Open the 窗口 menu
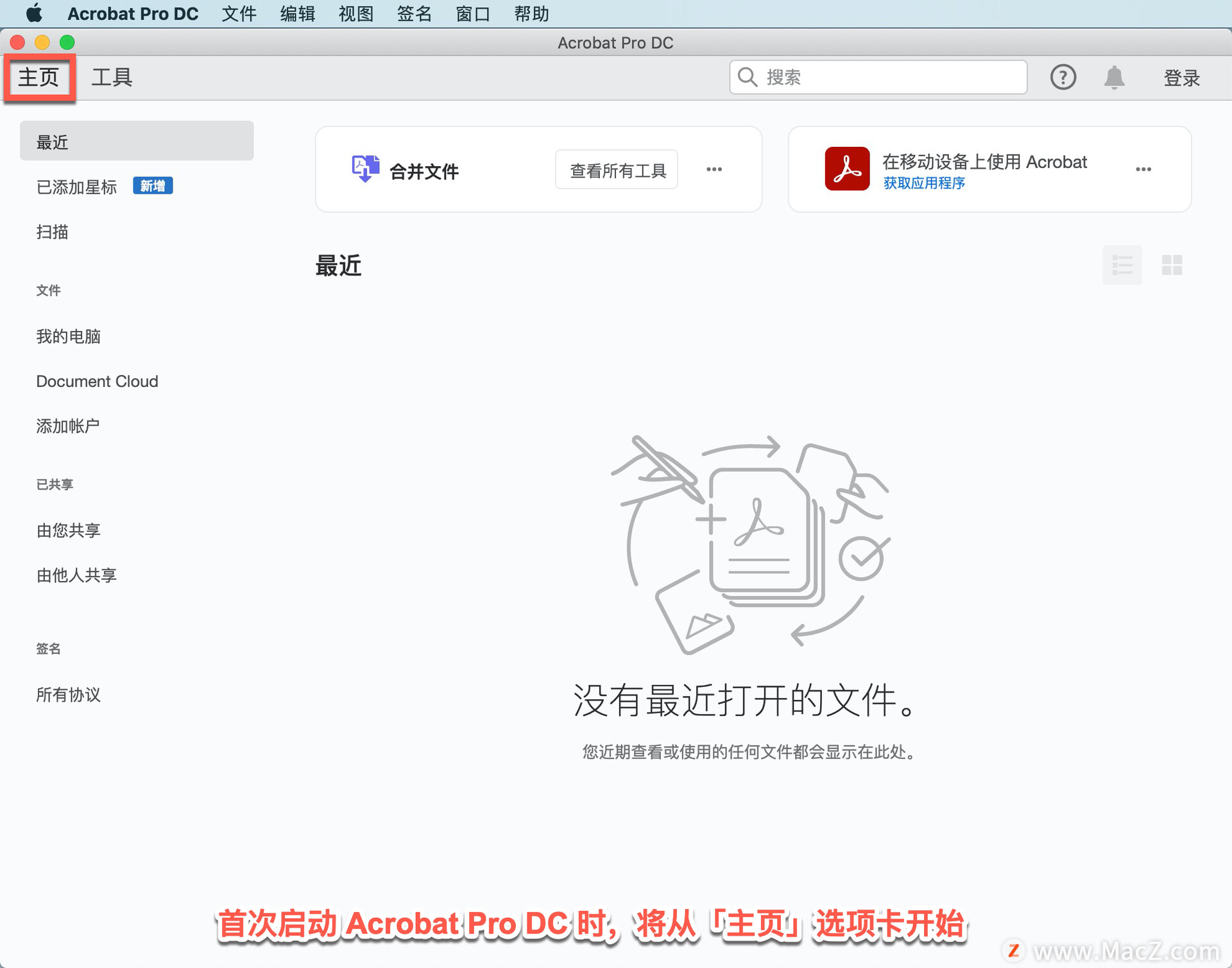This screenshot has width=1232, height=968. (x=473, y=13)
